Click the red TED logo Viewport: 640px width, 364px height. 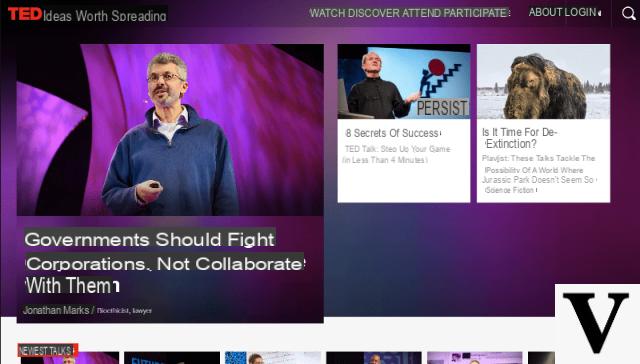point(25,14)
